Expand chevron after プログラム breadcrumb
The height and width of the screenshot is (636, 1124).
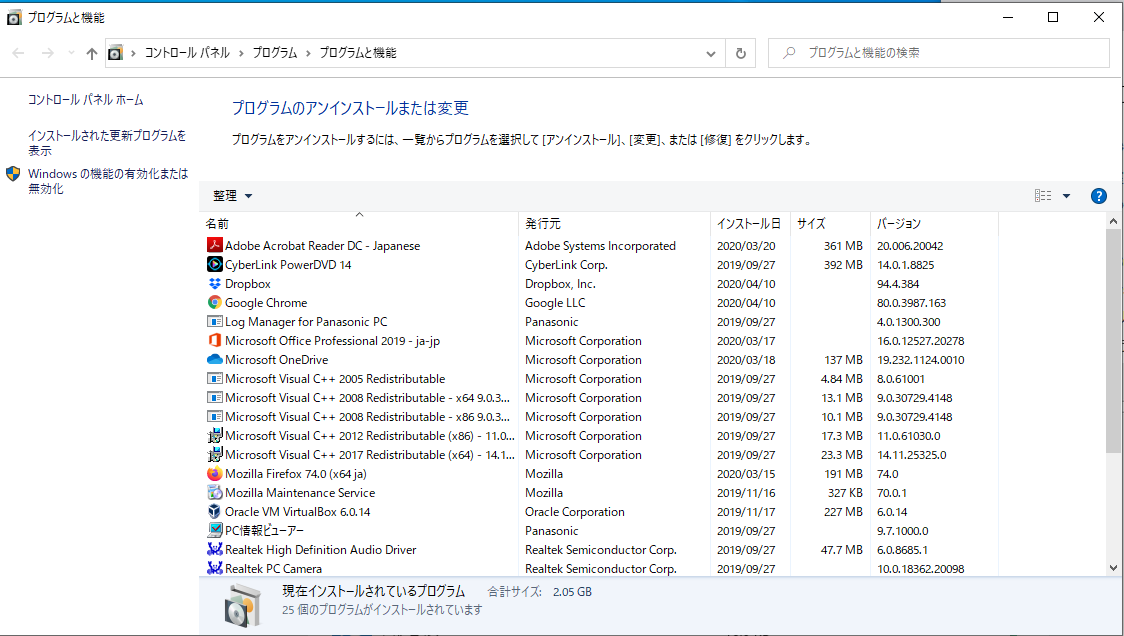tap(308, 53)
